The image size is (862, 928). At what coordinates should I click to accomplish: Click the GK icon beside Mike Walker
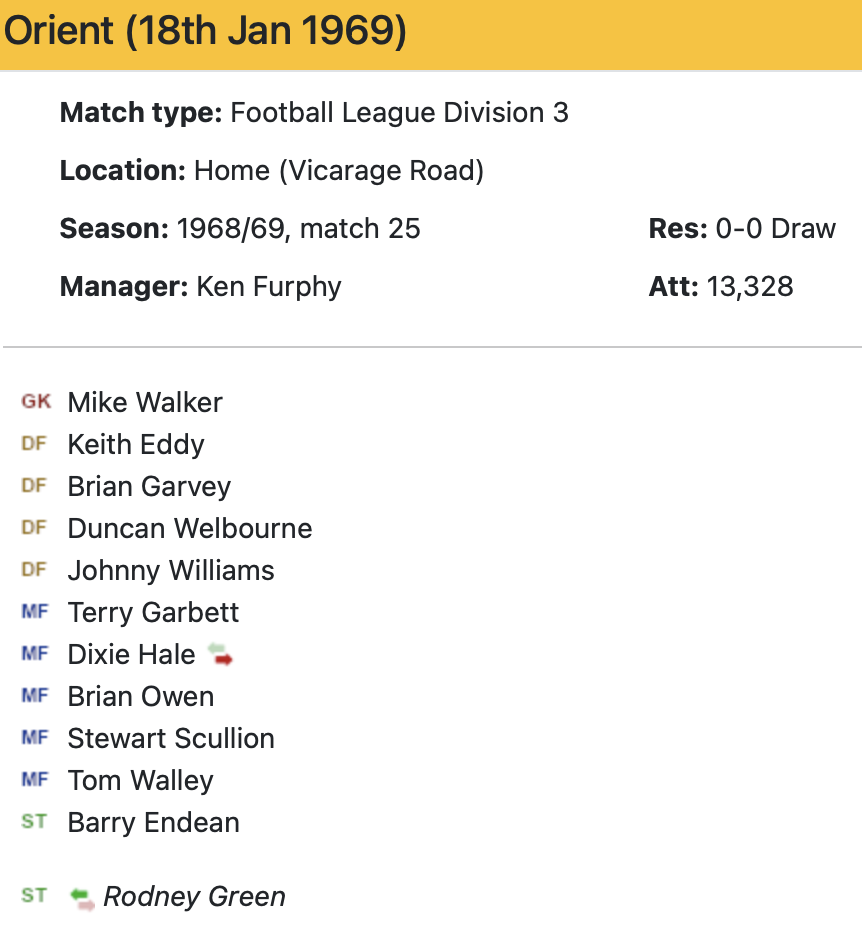tap(35, 402)
